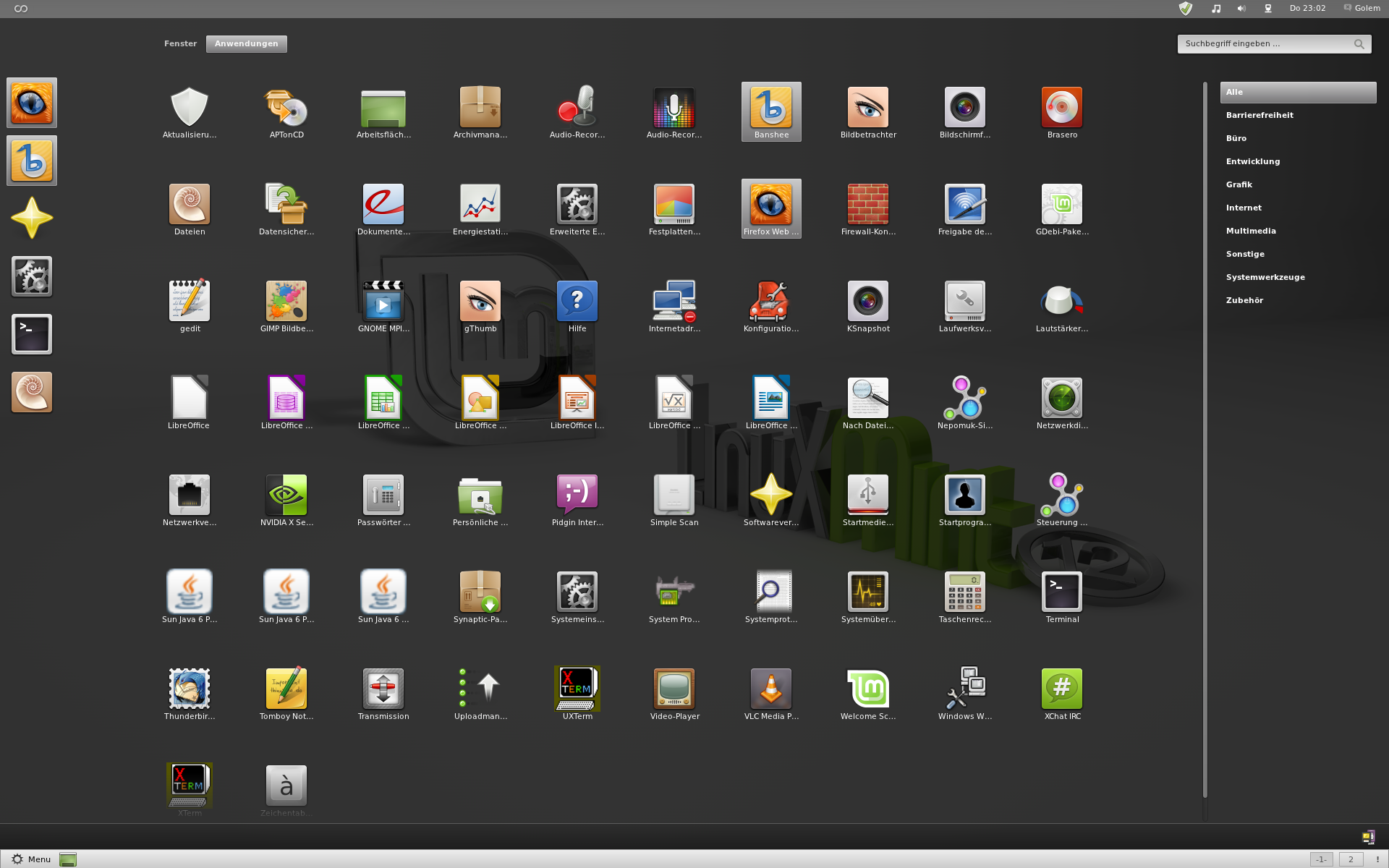Open Hilfe help icon
Image resolution: width=1389 pixels, height=868 pixels.
(x=577, y=307)
